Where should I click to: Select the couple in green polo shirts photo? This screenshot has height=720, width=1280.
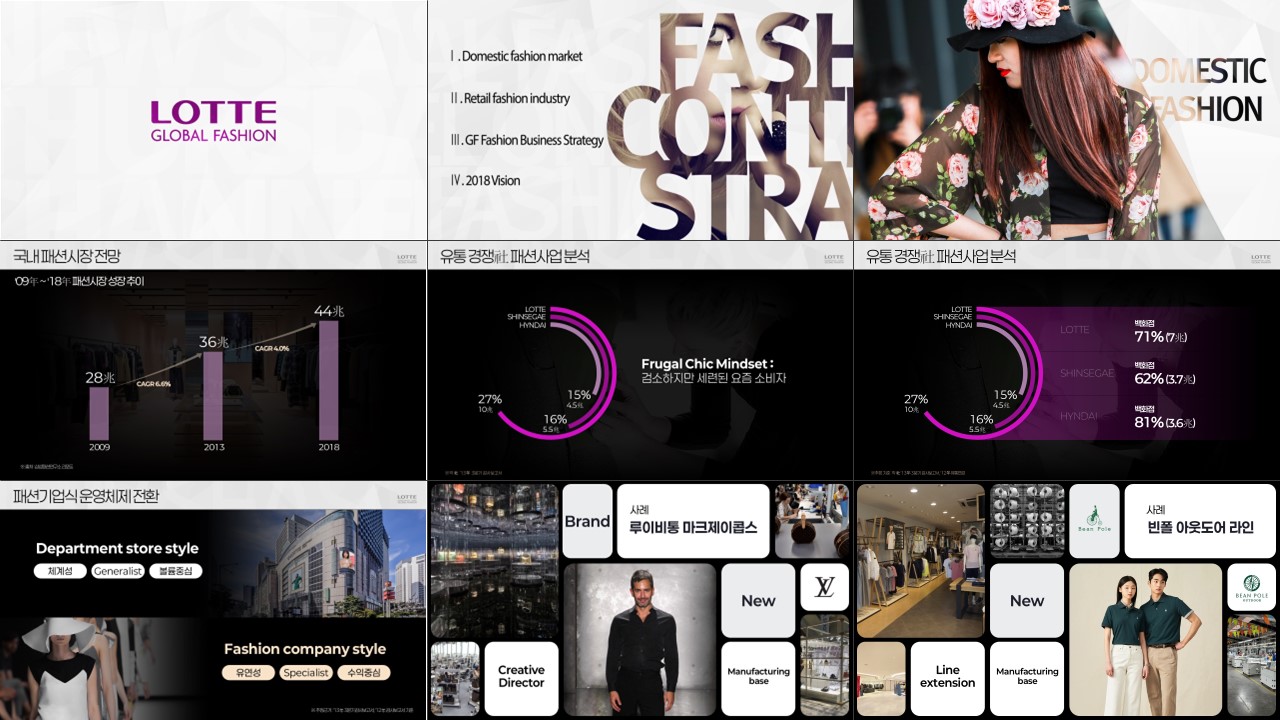pos(1145,638)
